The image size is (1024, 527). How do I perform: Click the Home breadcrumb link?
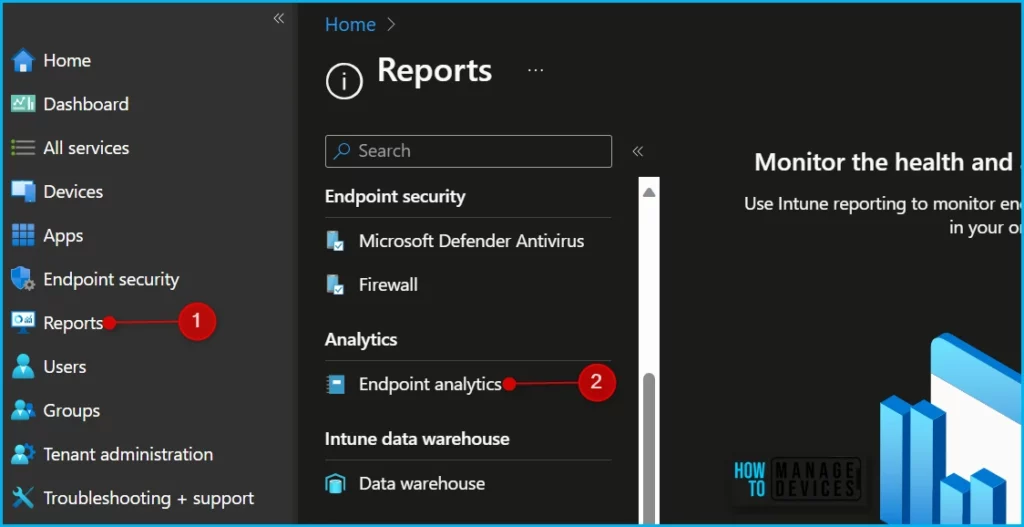[x=350, y=25]
